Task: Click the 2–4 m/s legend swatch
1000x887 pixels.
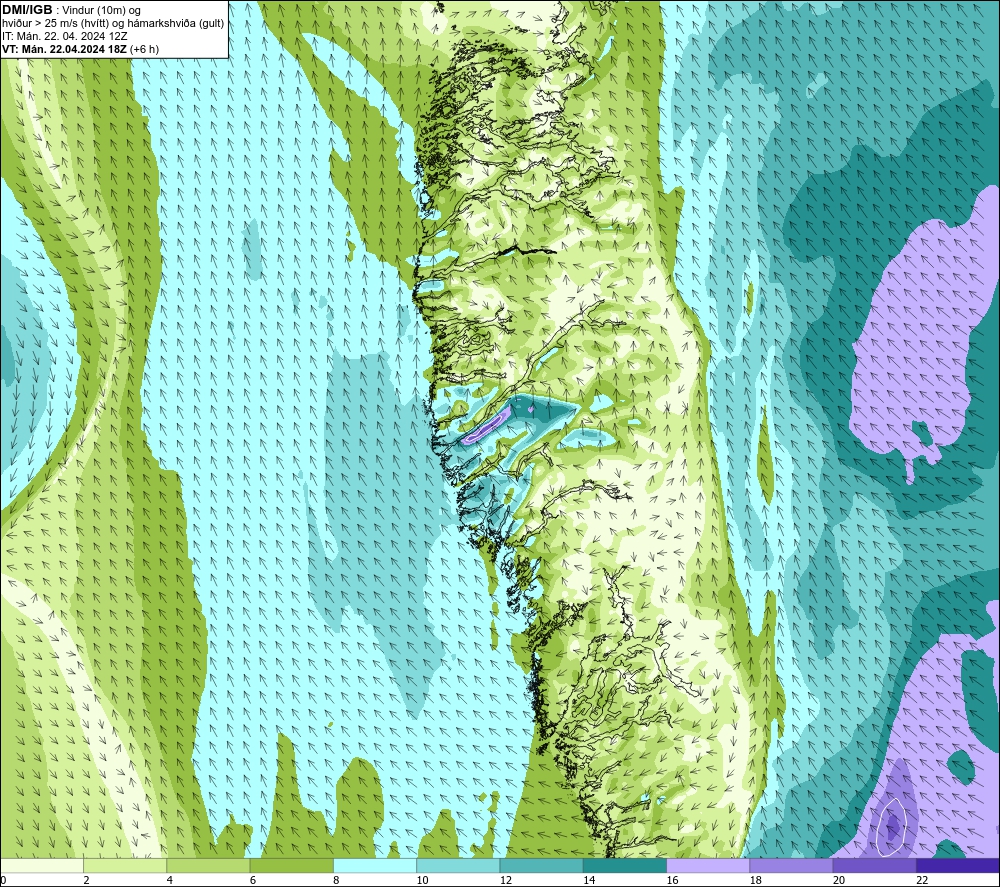Action: [125, 865]
